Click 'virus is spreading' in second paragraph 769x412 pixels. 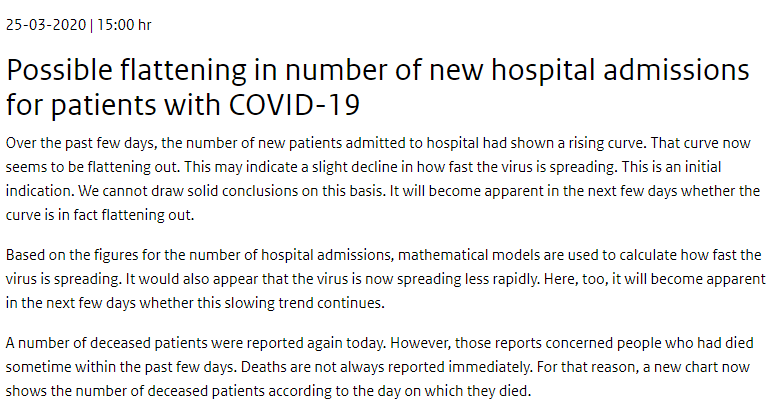click(63, 279)
